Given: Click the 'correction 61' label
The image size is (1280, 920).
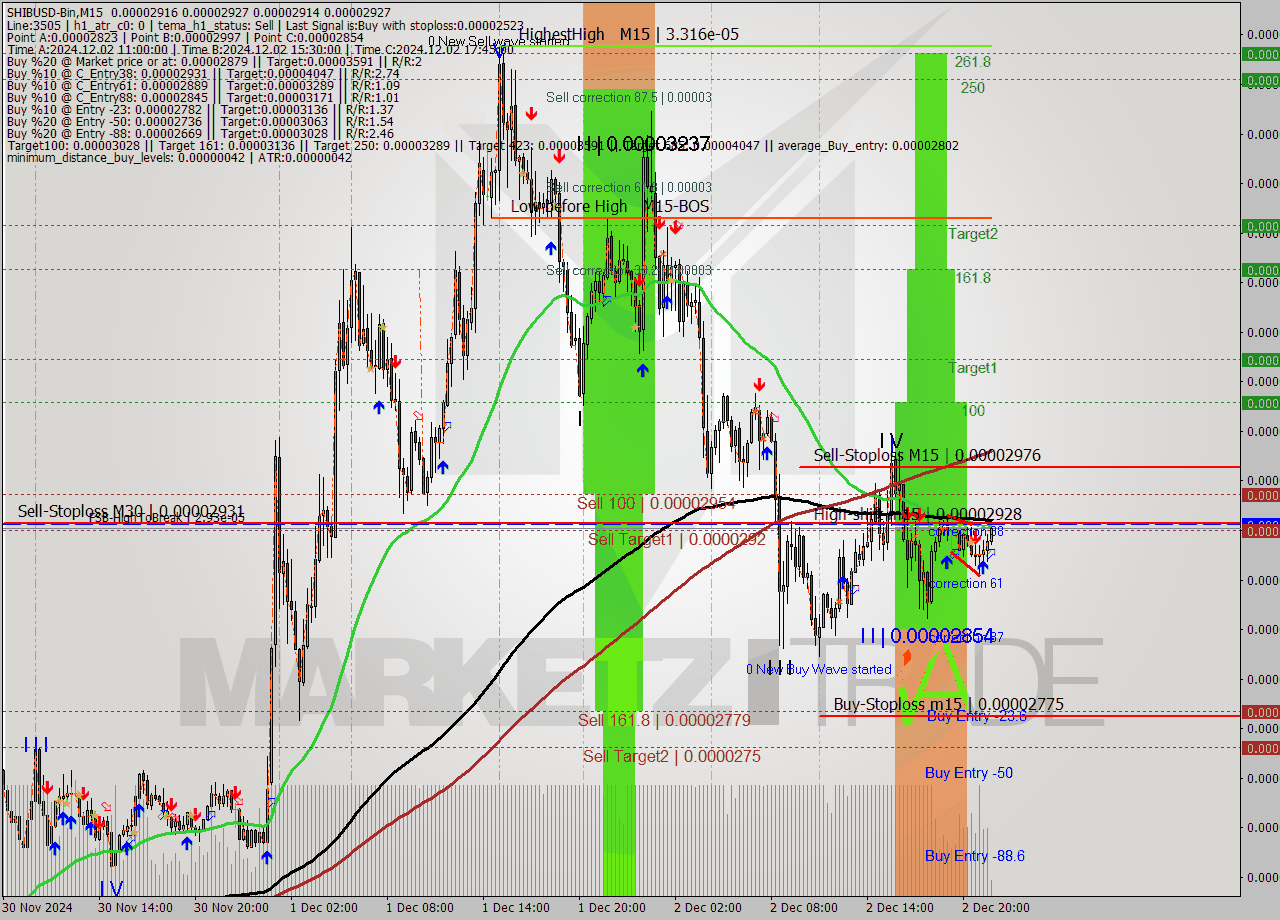Looking at the screenshot, I should tap(965, 583).
